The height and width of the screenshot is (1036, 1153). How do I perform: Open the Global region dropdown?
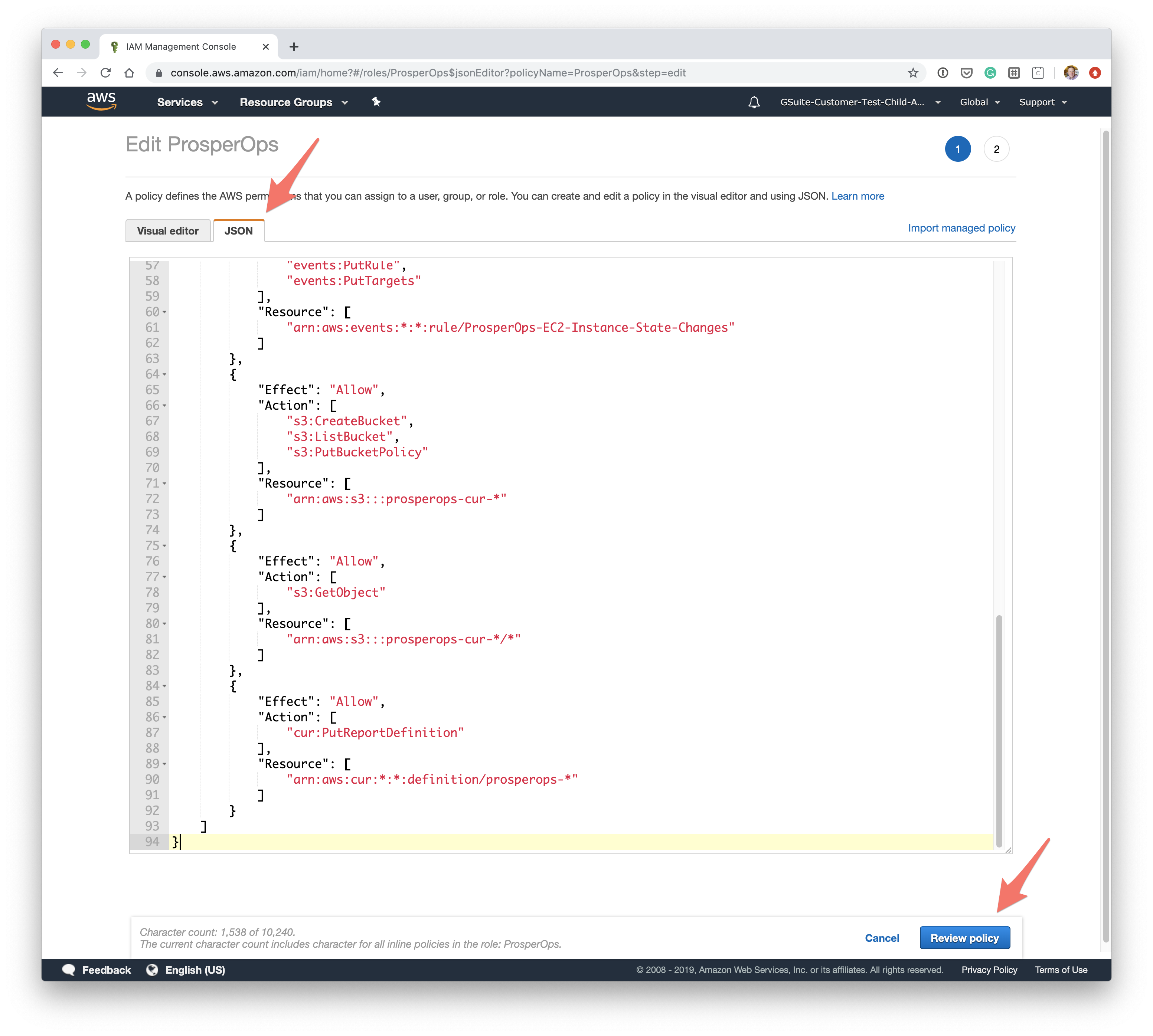point(979,102)
